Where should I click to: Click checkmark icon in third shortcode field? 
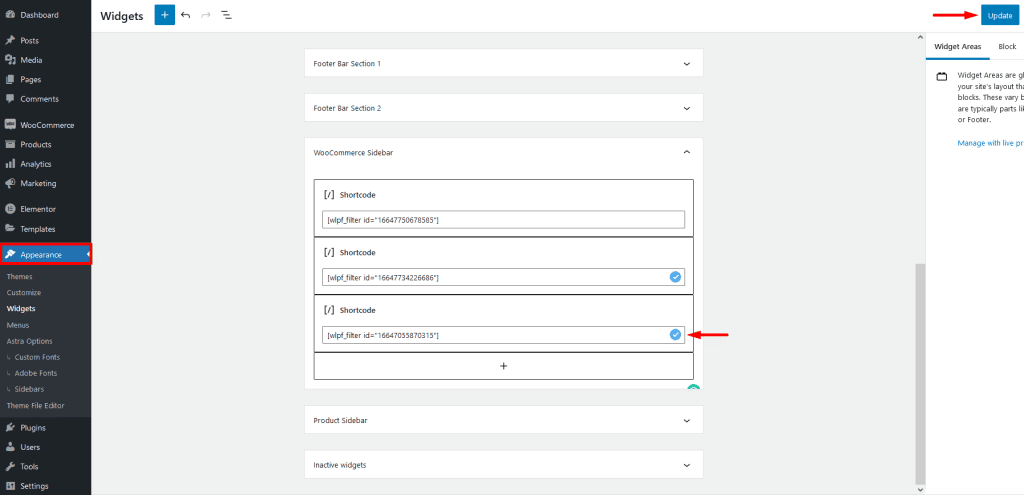pyautogui.click(x=675, y=335)
